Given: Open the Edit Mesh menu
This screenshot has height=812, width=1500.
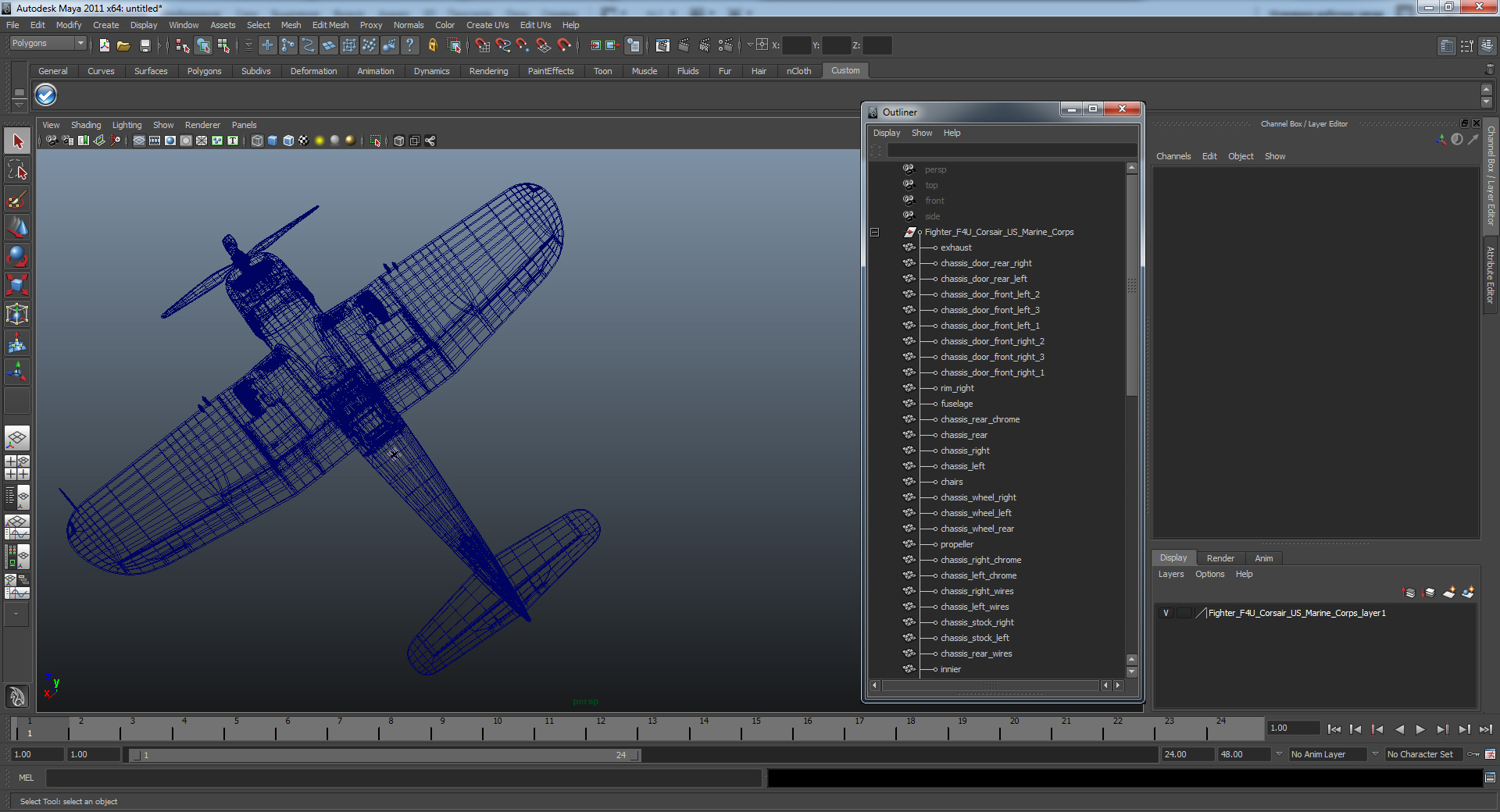Looking at the screenshot, I should [x=330, y=25].
